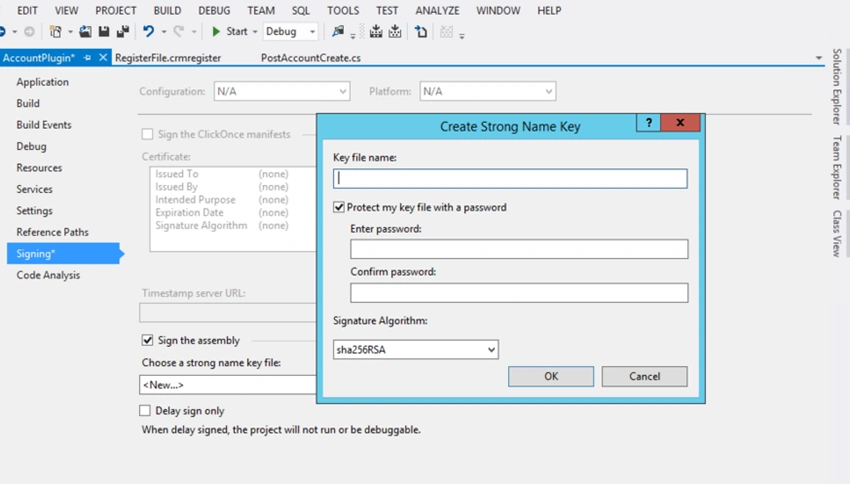Focus the Key file name field
The width and height of the screenshot is (850, 484).
(510, 178)
